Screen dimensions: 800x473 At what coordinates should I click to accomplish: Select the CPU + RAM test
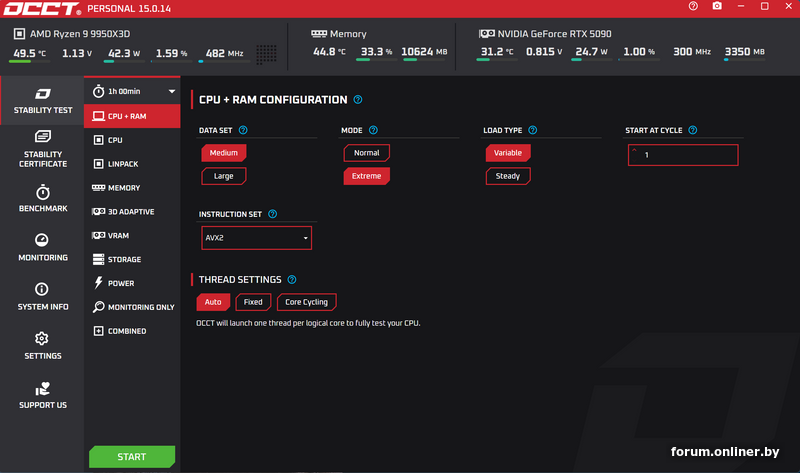tap(132, 116)
